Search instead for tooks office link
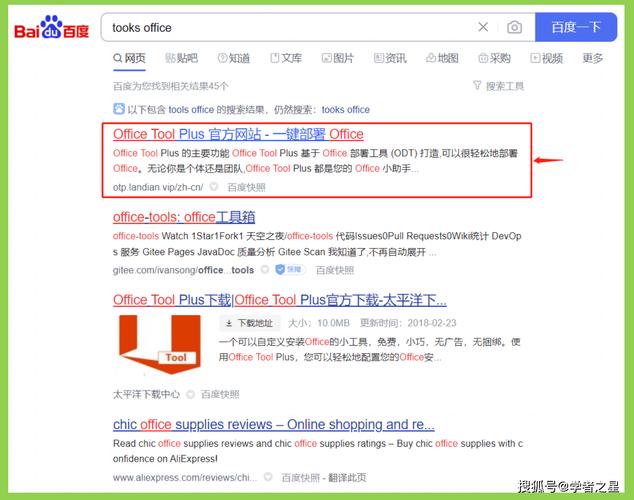Screen dimensions: 634x500 pyautogui.click(x=346, y=110)
